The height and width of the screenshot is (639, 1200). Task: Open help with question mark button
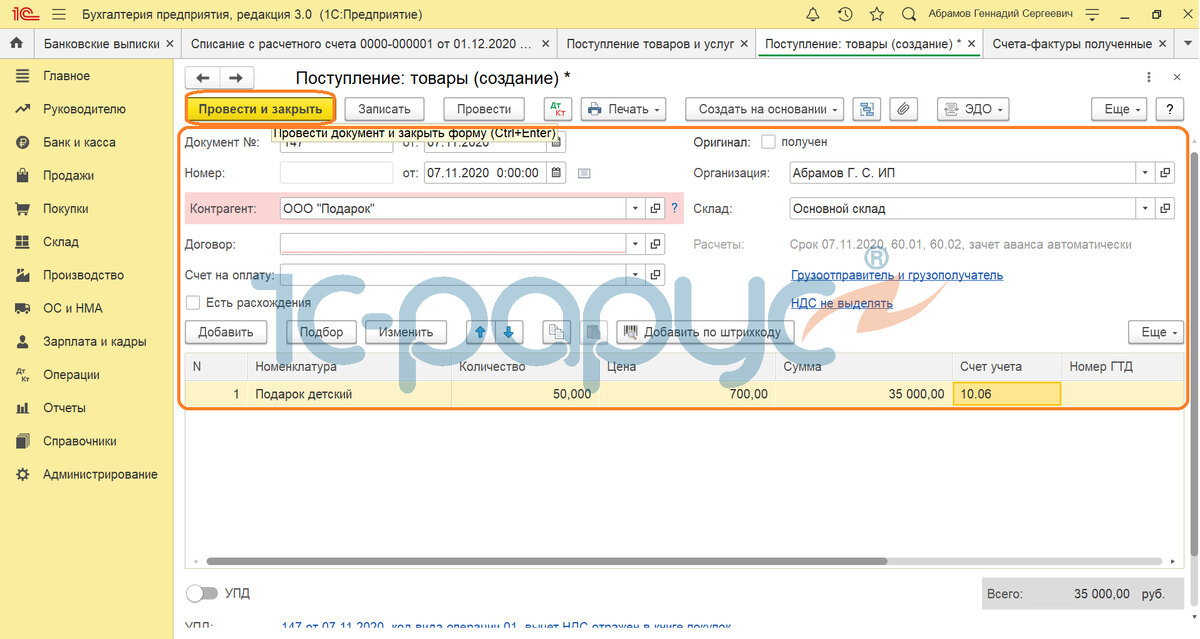1170,109
